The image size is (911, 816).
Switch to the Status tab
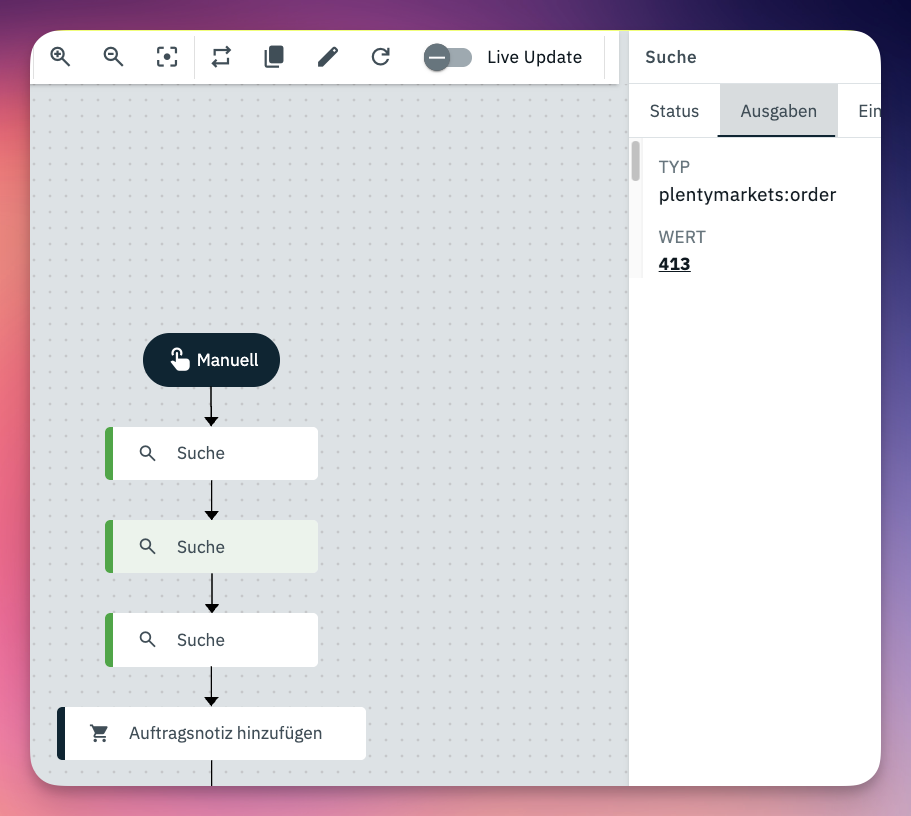point(674,111)
